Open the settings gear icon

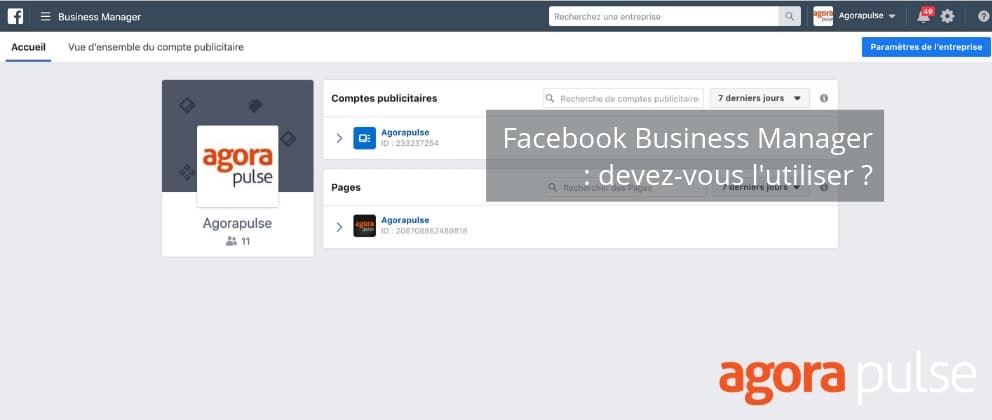947,16
